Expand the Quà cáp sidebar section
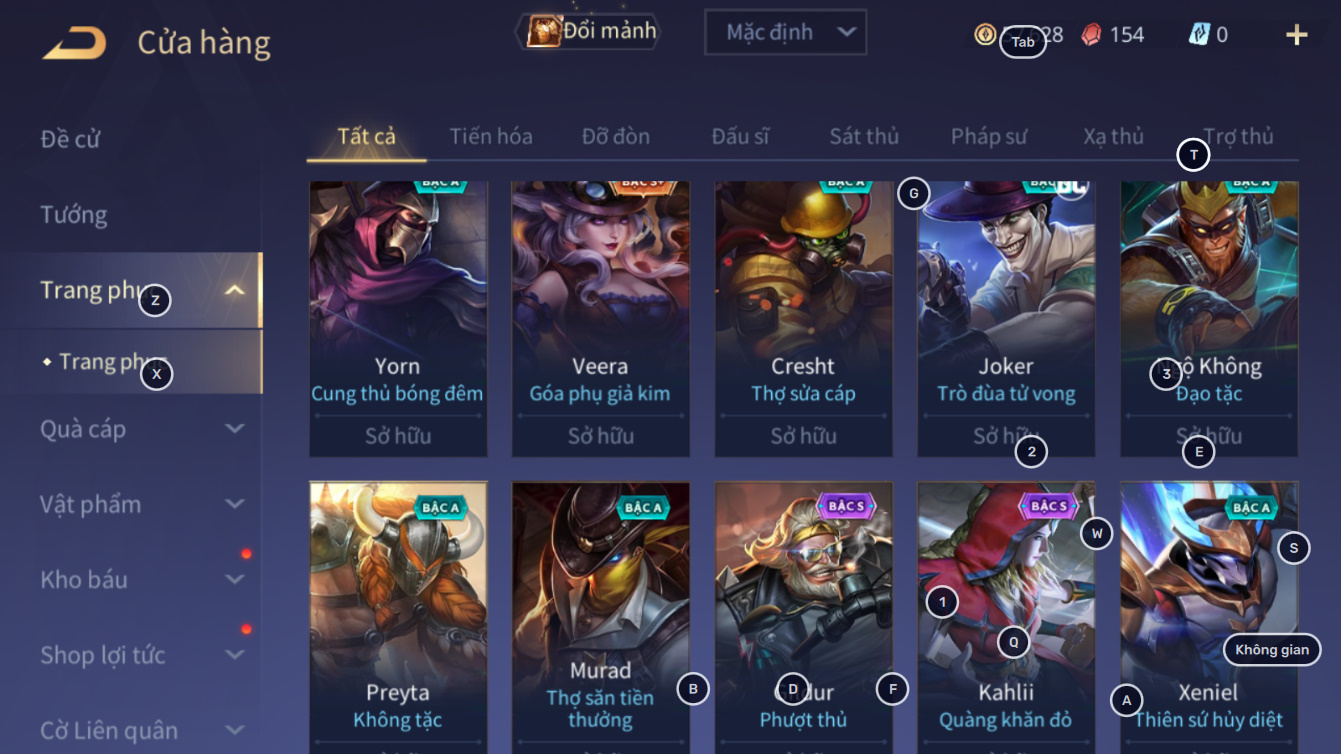 click(x=235, y=429)
